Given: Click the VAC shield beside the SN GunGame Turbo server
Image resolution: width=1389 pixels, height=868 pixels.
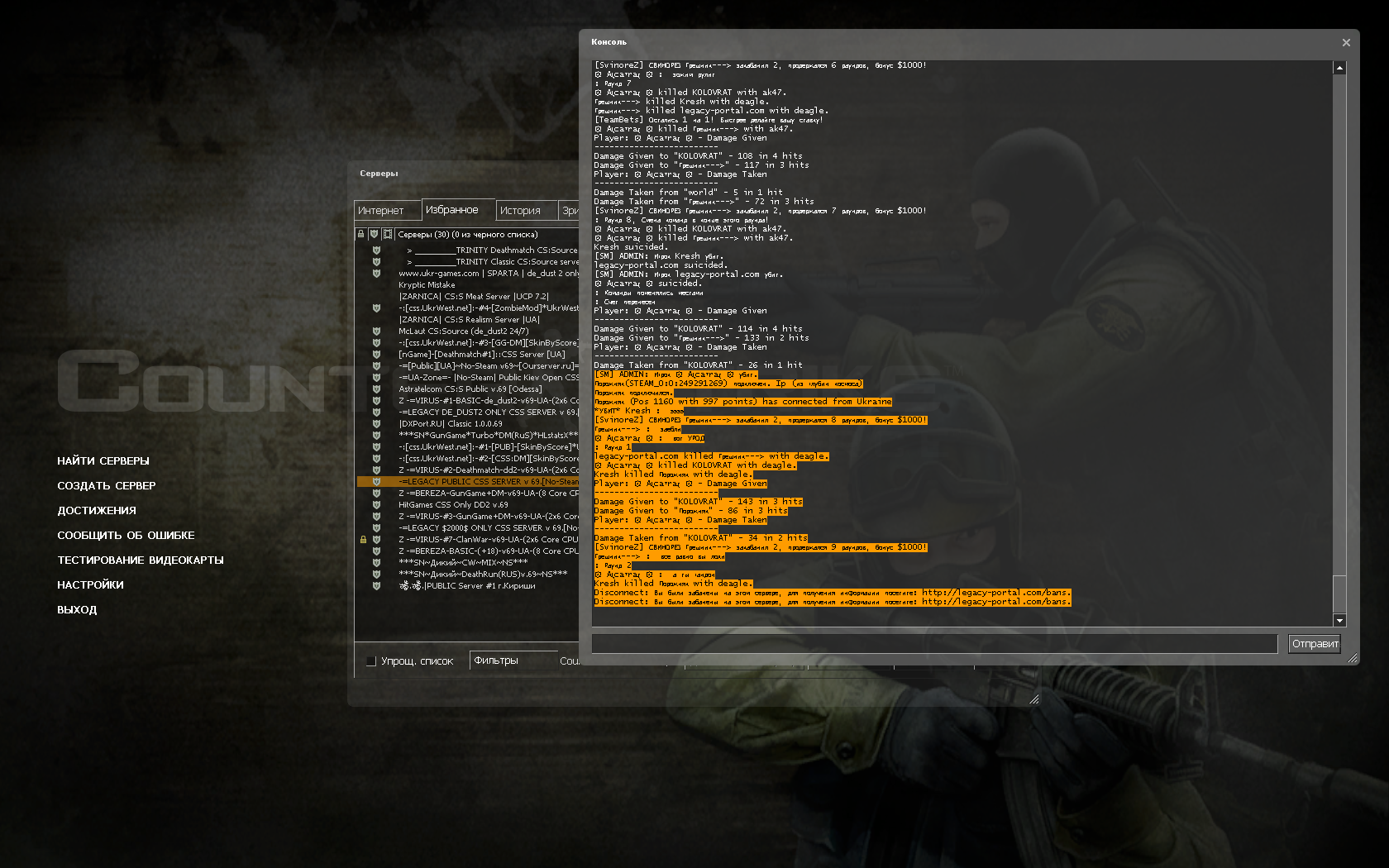Looking at the screenshot, I should (x=376, y=436).
